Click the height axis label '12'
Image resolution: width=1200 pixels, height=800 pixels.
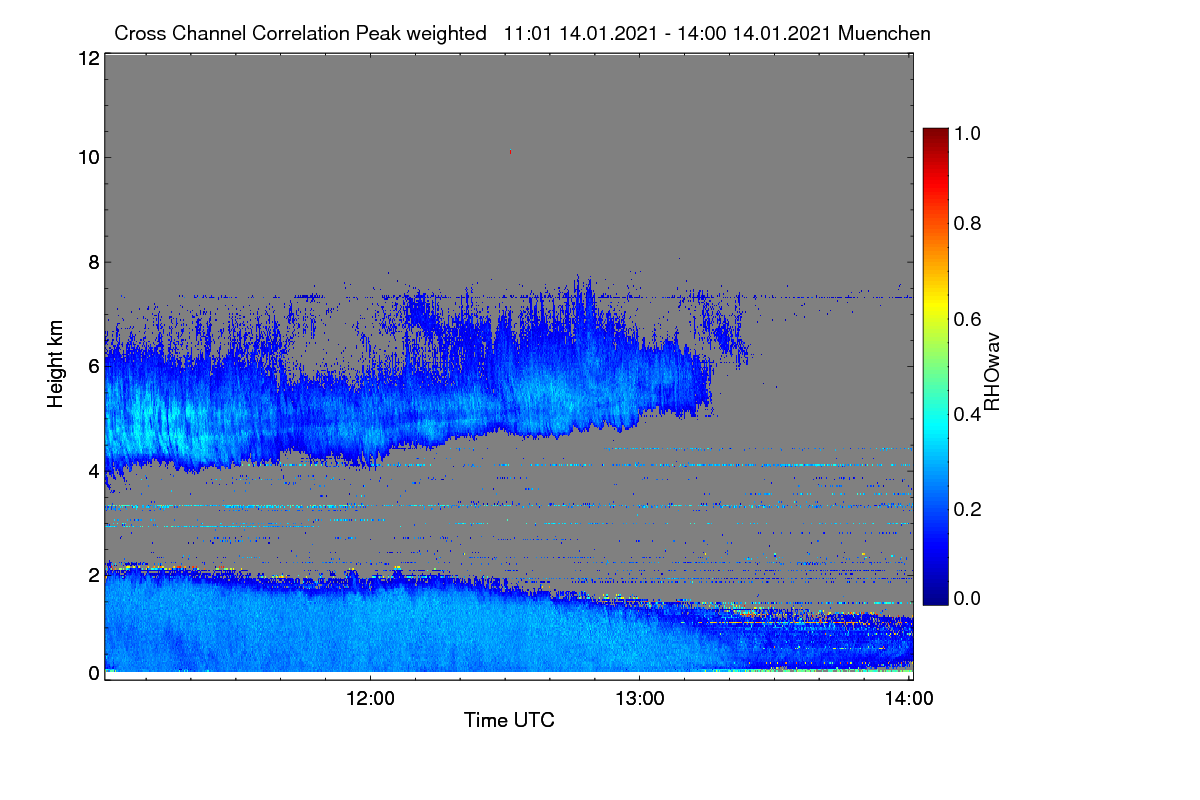click(x=87, y=58)
